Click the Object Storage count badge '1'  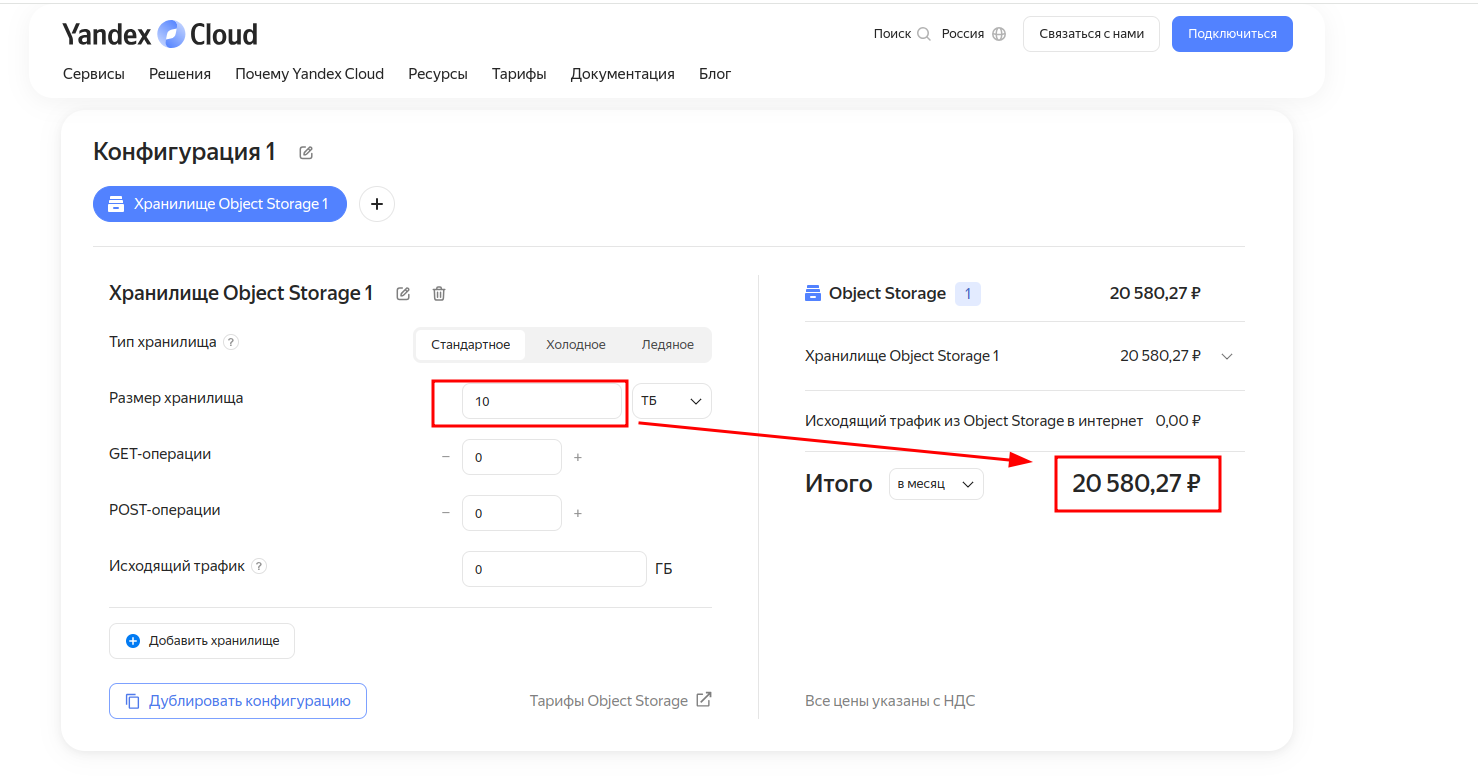tap(968, 294)
